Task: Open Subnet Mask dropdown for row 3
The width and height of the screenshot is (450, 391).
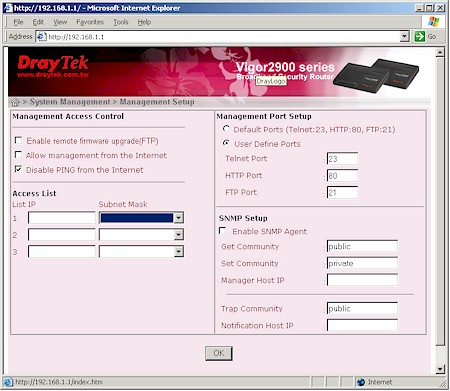Action: point(179,252)
